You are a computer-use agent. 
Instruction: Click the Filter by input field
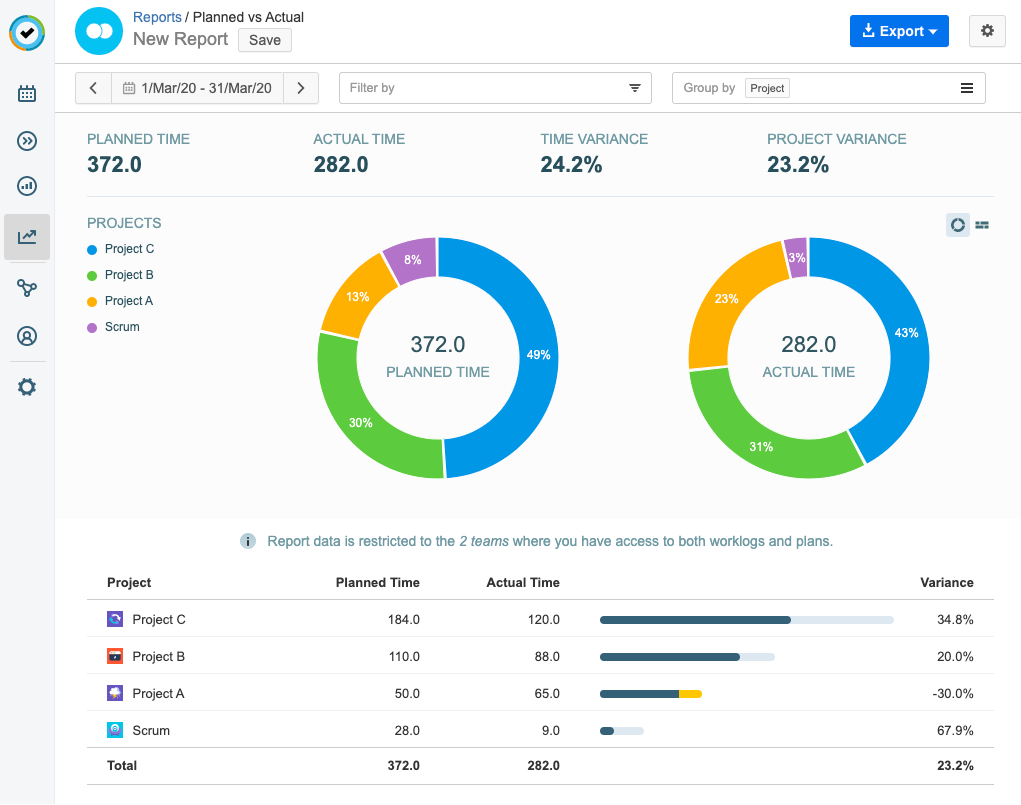[x=485, y=88]
